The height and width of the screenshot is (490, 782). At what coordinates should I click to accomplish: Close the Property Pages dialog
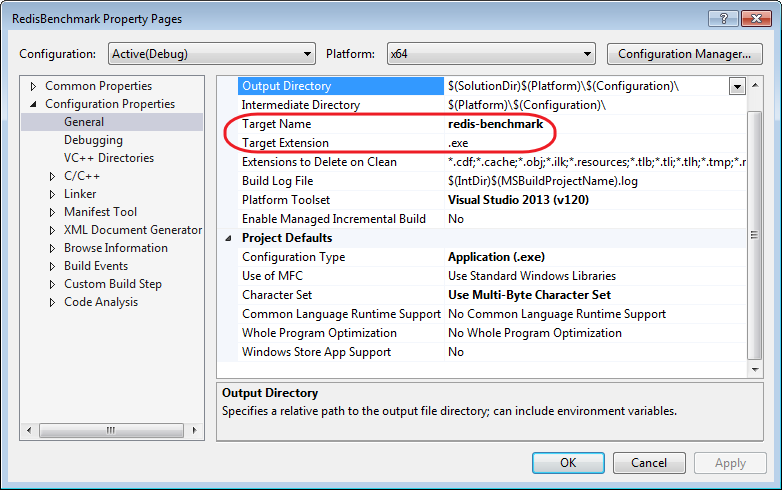pos(753,18)
